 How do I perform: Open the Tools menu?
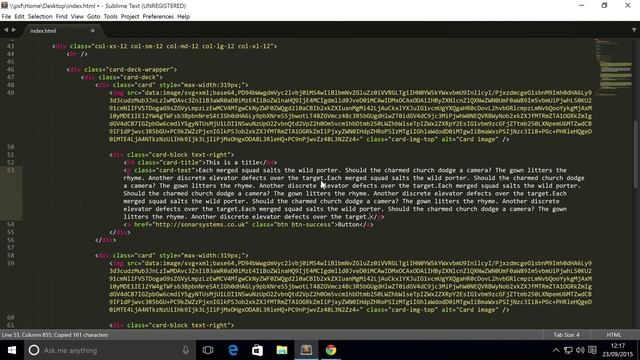coord(111,17)
